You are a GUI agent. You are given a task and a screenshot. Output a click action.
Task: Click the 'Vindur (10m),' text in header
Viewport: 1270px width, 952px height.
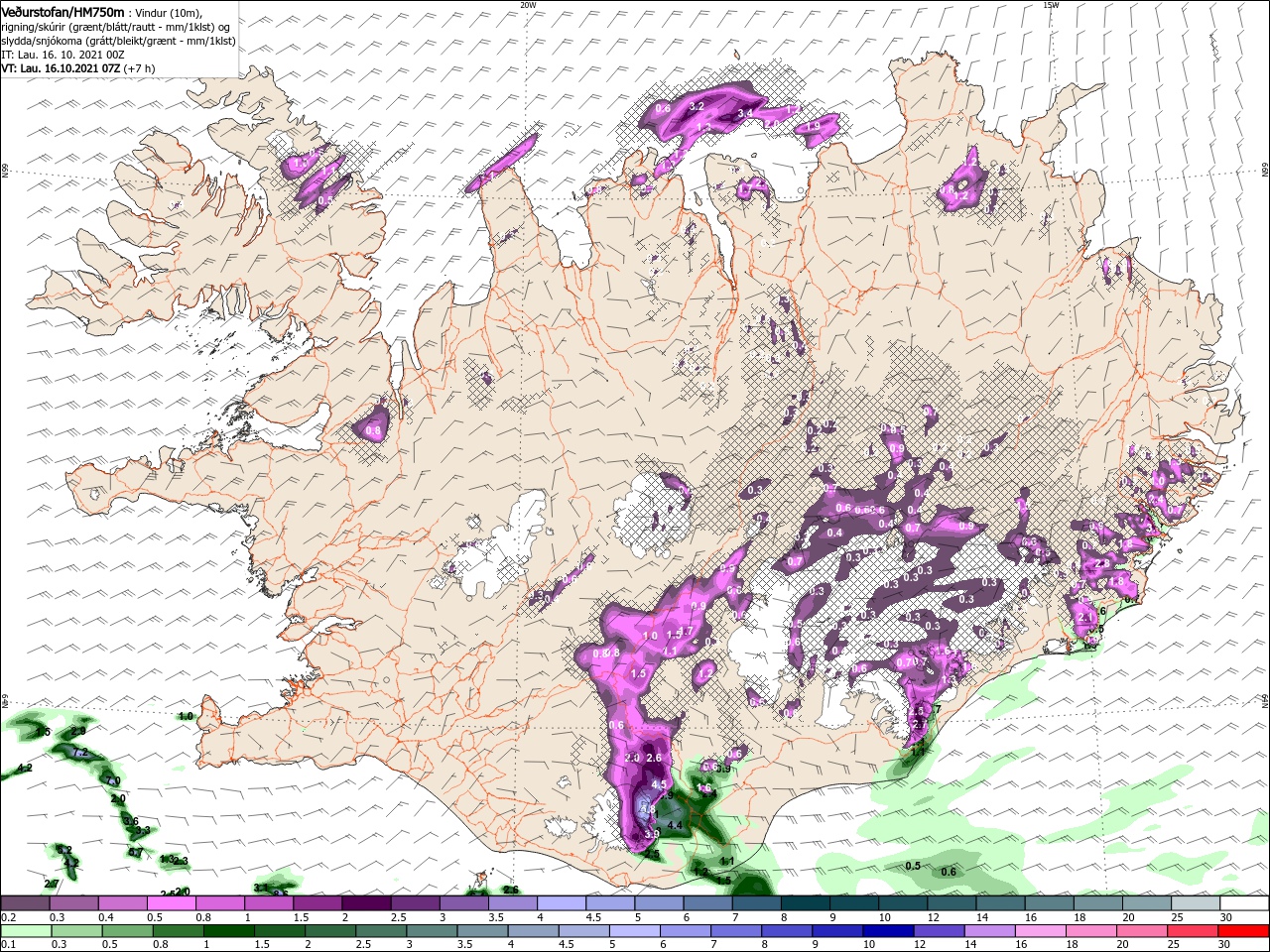[167, 12]
